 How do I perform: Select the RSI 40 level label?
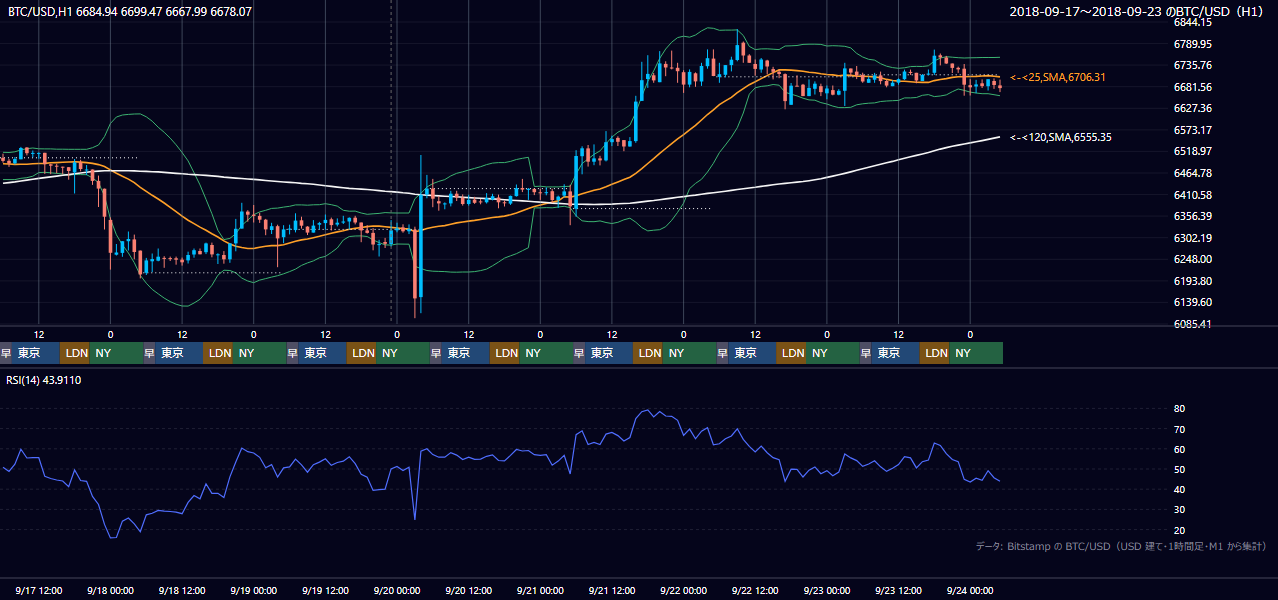1179,489
